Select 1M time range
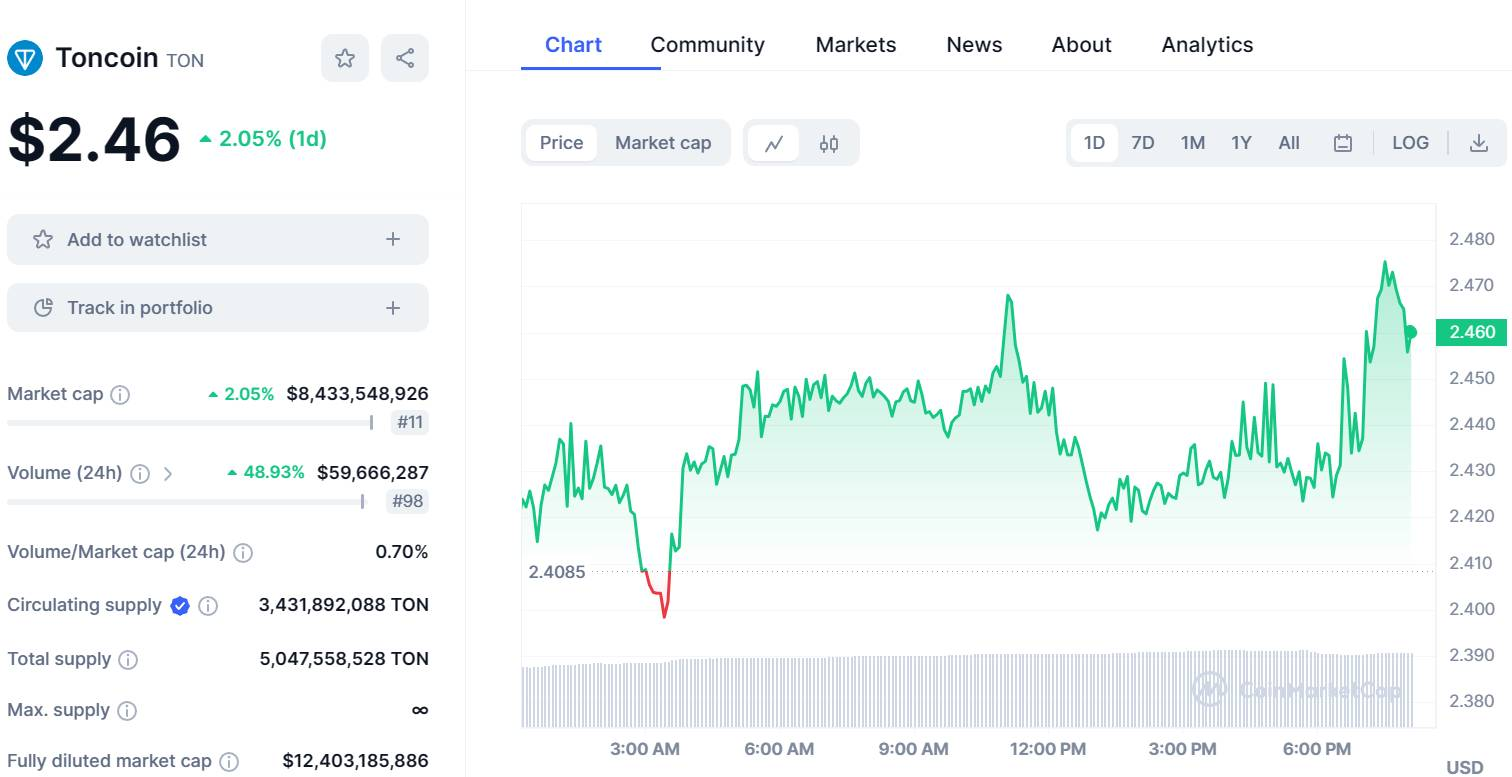 pyautogui.click(x=1192, y=143)
